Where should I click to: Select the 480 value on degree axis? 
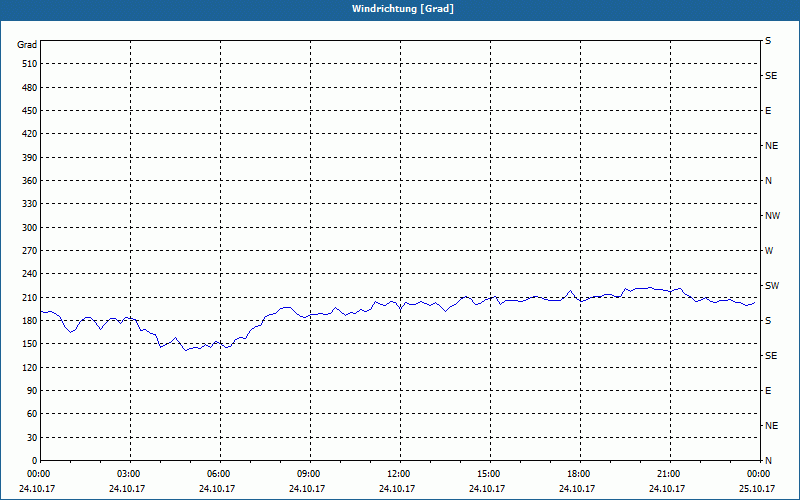point(30,88)
